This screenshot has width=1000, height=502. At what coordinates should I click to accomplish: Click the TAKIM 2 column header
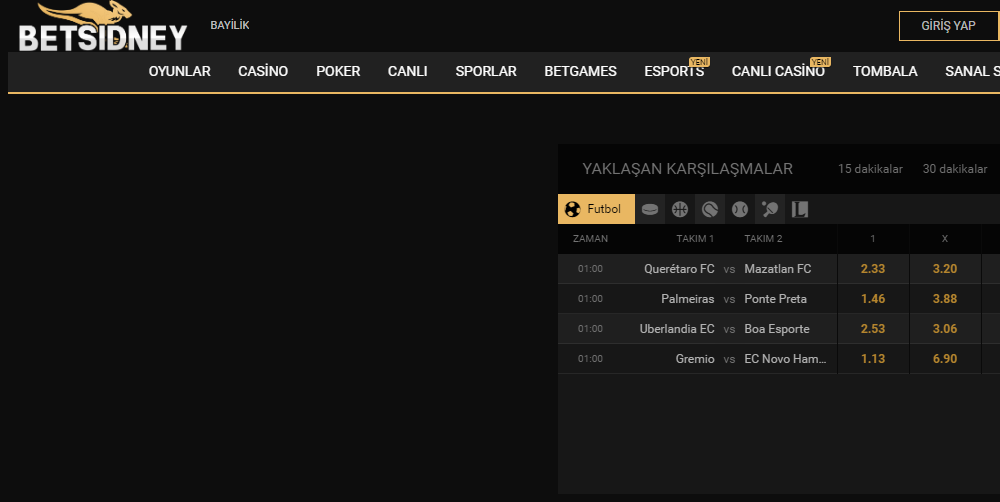point(763,239)
